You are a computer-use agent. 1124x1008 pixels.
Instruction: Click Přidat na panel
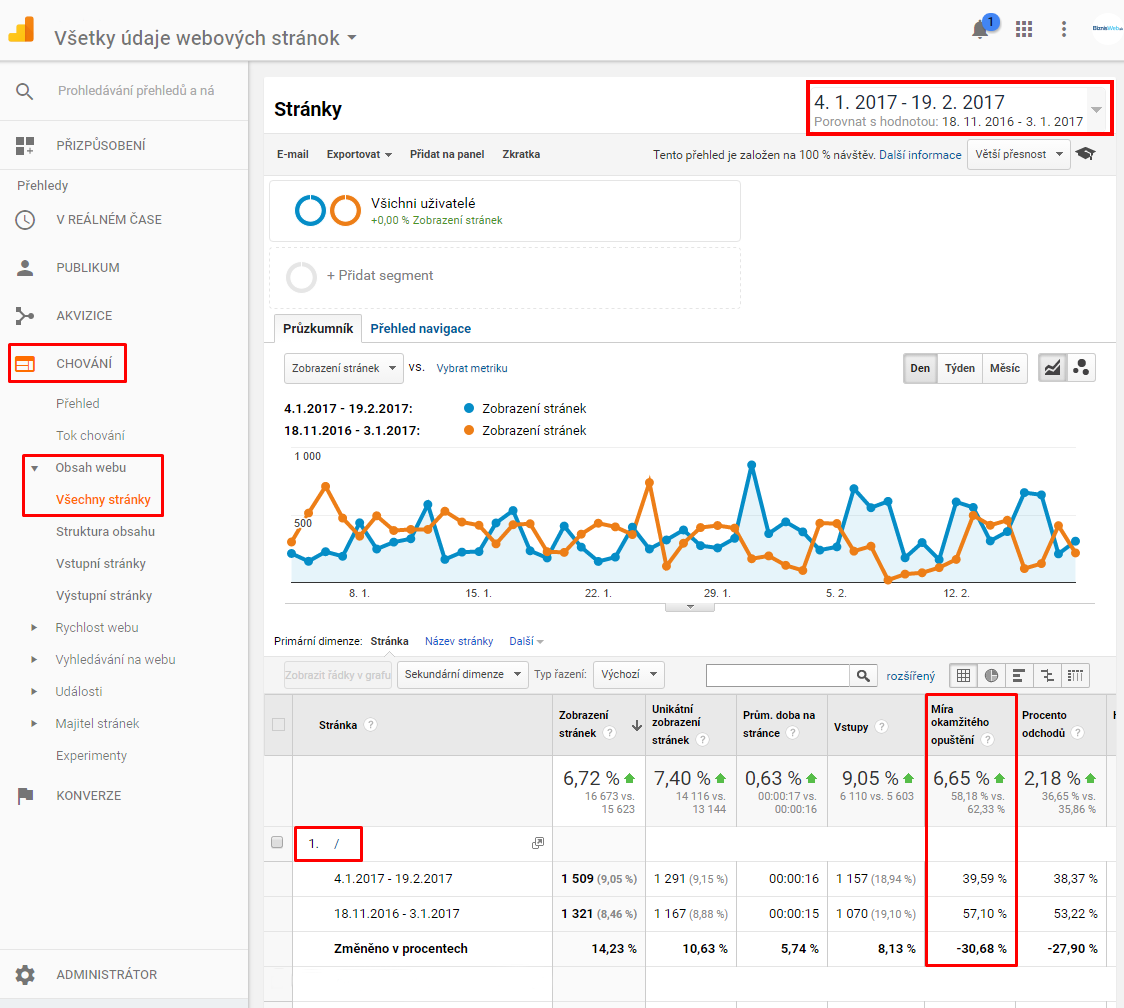point(447,154)
